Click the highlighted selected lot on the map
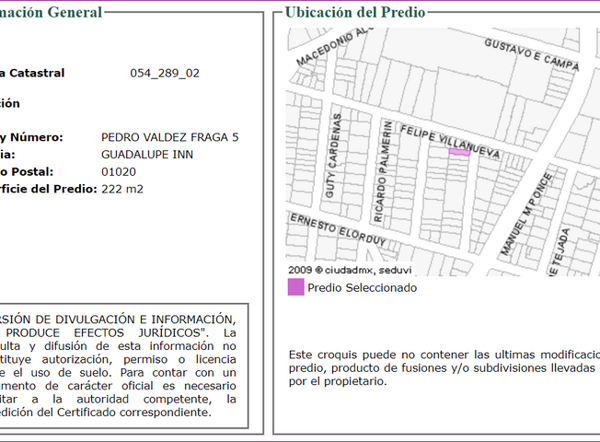The width and height of the screenshot is (600, 442). (459, 152)
